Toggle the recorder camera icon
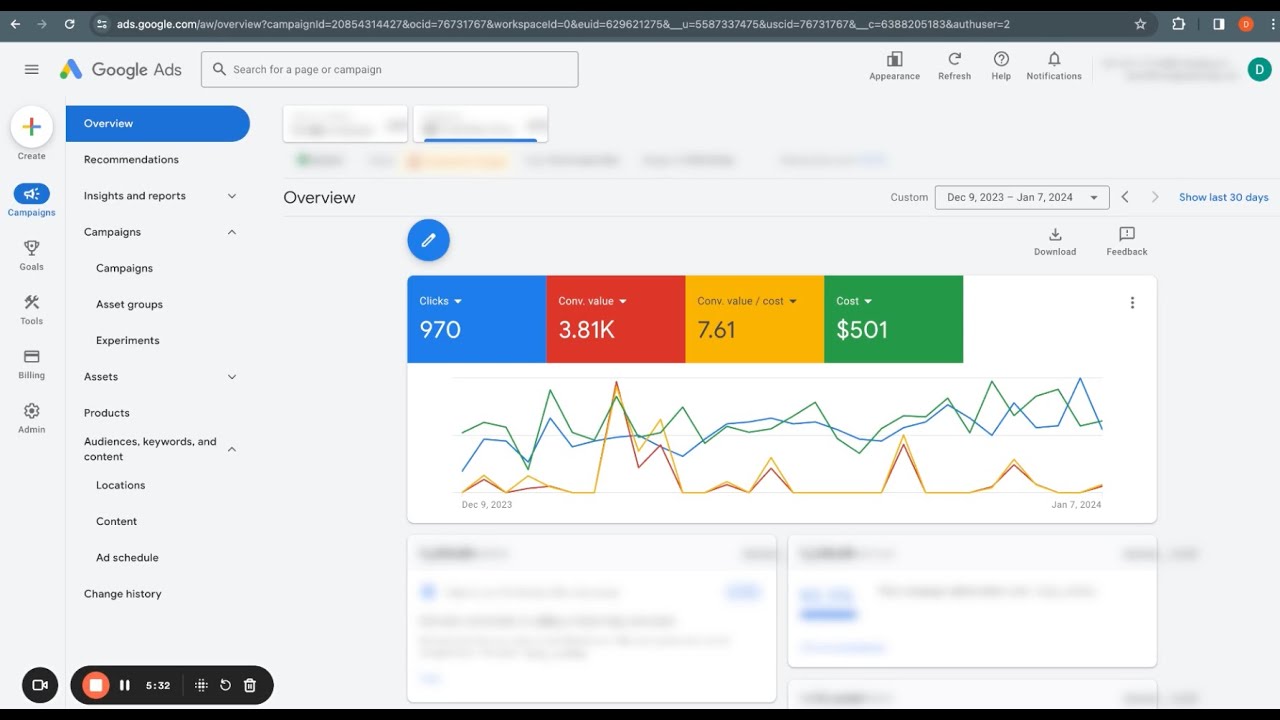This screenshot has width=1280, height=720. tap(40, 685)
